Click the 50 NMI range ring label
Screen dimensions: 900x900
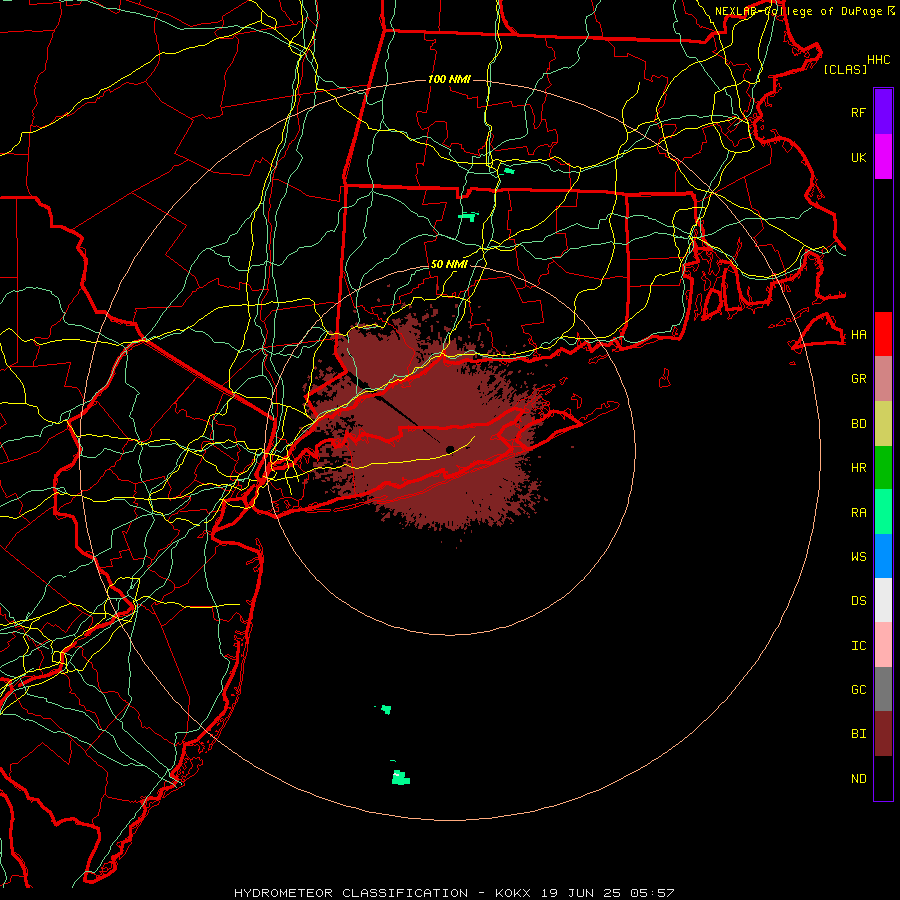pyautogui.click(x=449, y=264)
